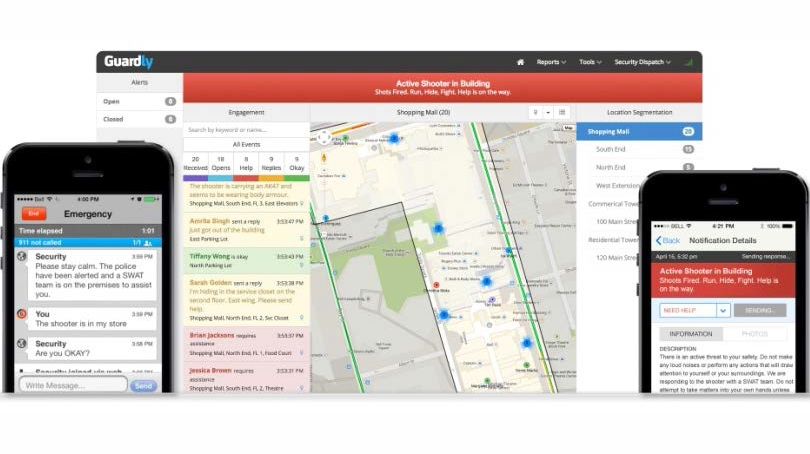Tap the responders icon beside 1/1
This screenshot has width=810, height=454.
tap(148, 243)
